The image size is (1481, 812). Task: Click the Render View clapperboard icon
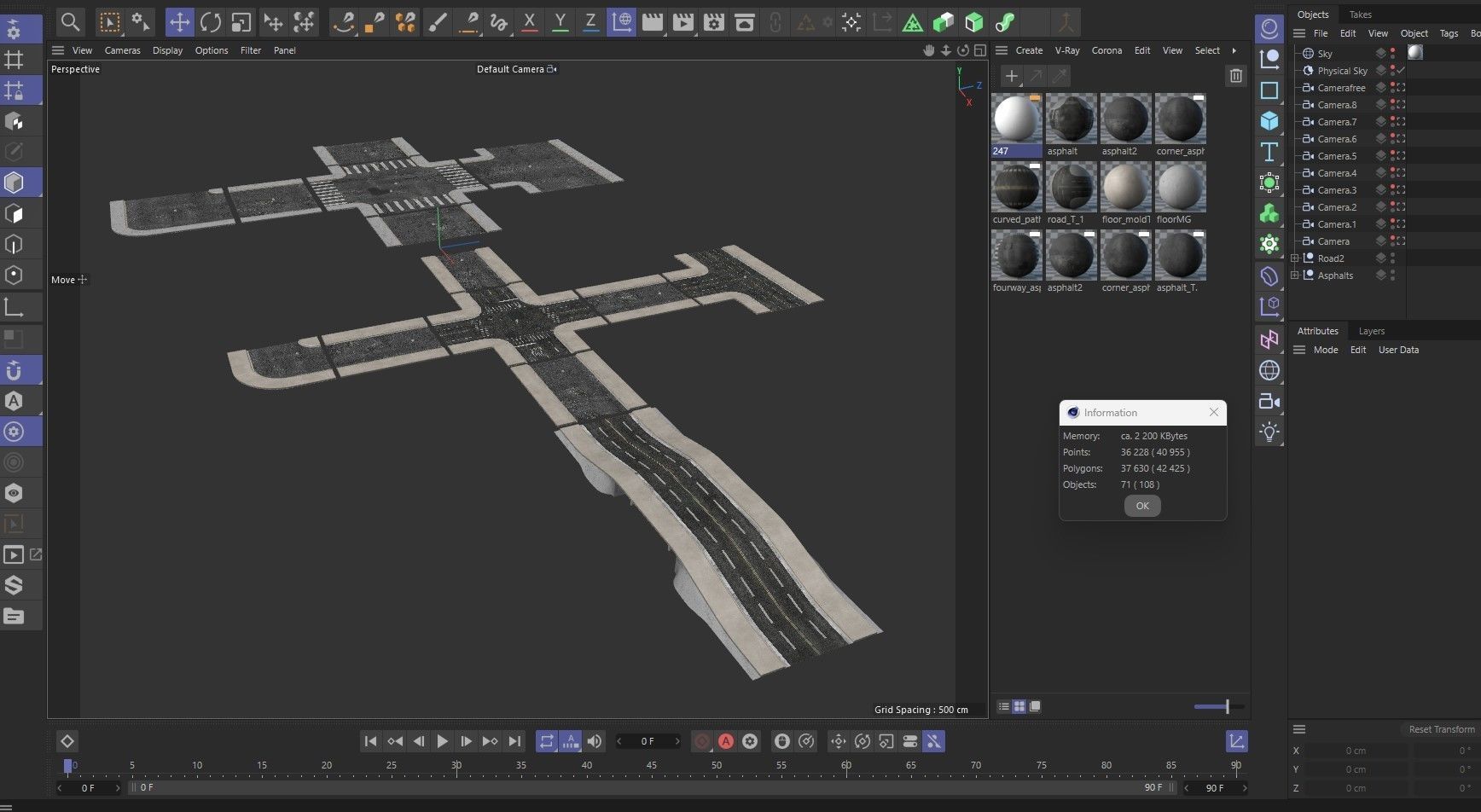653,22
